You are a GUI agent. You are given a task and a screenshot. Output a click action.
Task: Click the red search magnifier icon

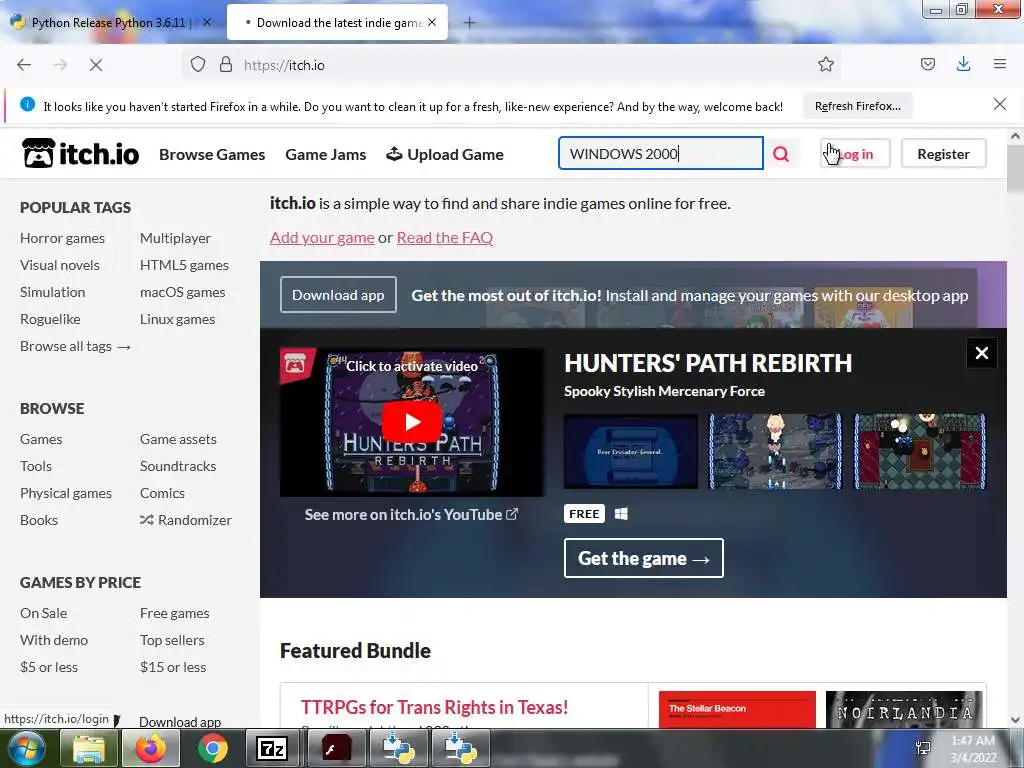pyautogui.click(x=781, y=154)
